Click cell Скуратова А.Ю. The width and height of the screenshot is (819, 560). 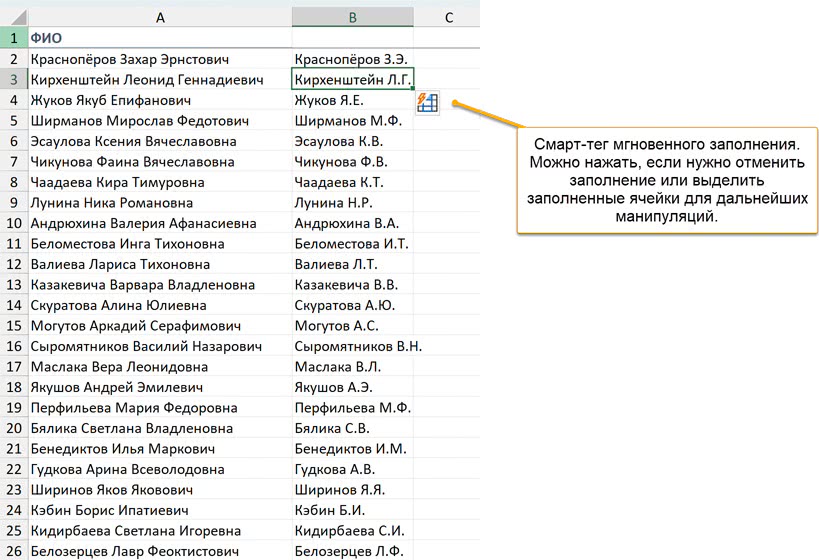pyautogui.click(x=353, y=305)
